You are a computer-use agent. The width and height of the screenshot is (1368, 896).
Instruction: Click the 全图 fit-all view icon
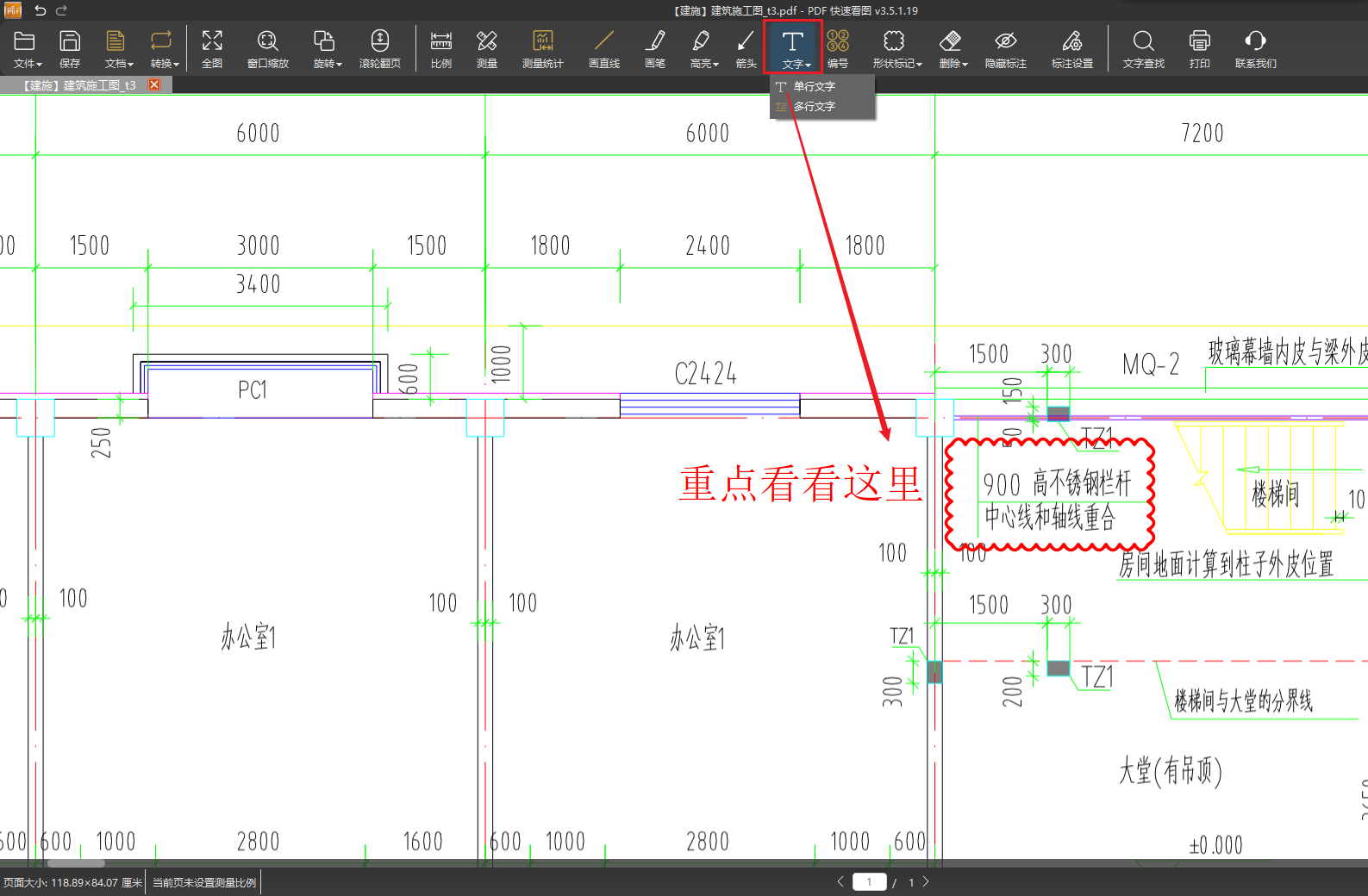[212, 40]
